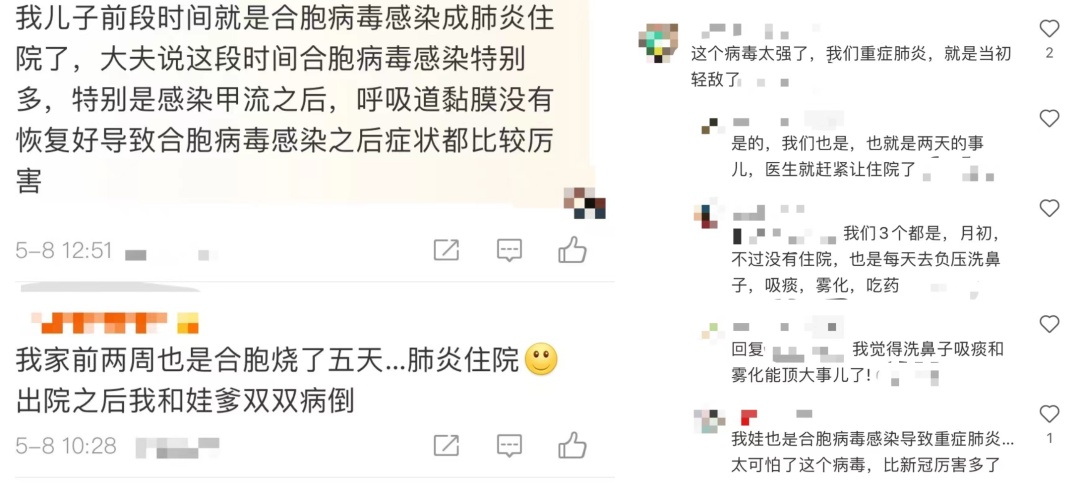Thumbs up the 5-8 10:28 comment
The width and height of the screenshot is (1080, 485).
point(572,445)
